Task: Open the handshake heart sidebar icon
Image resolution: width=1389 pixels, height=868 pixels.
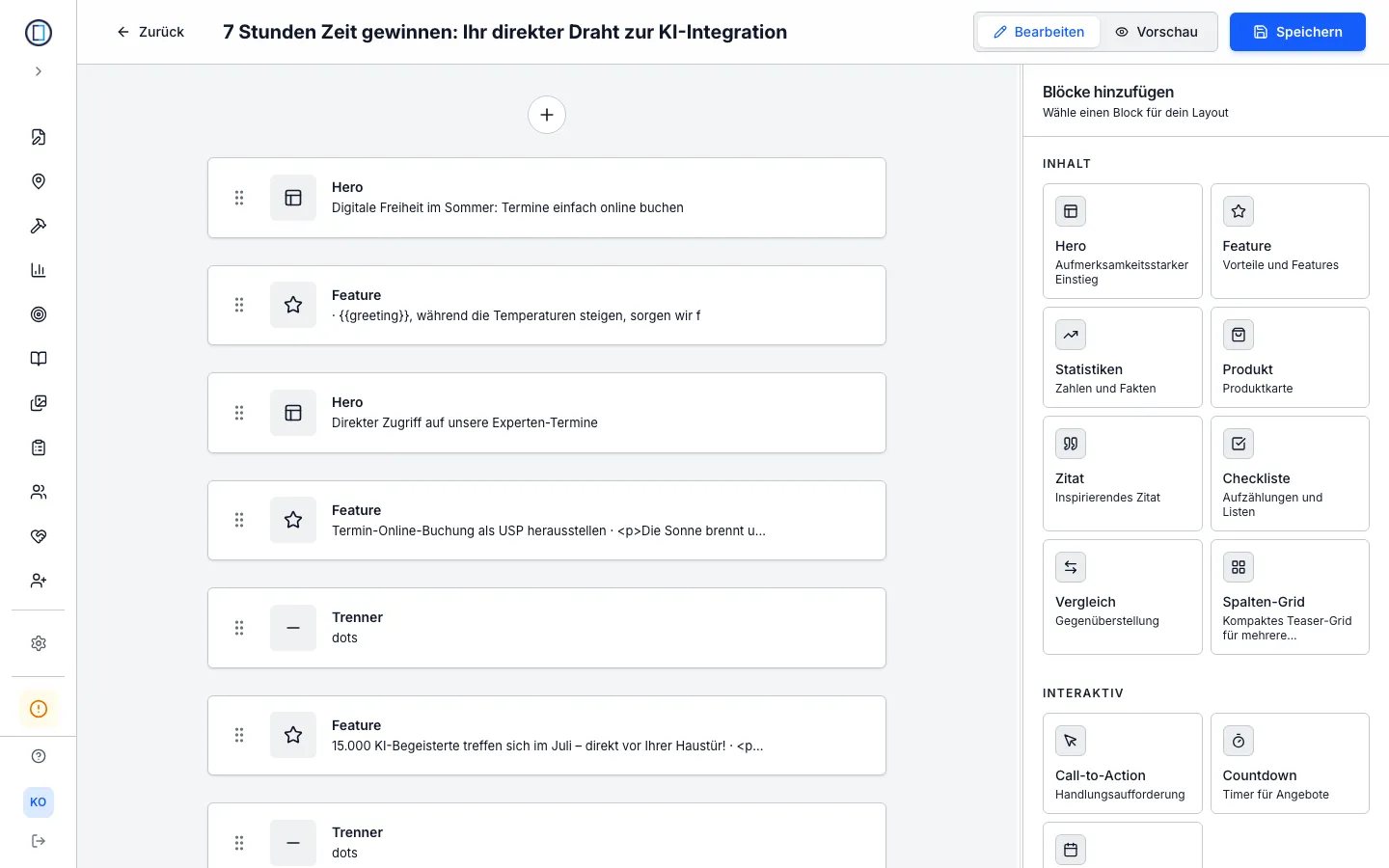Action: [x=39, y=536]
